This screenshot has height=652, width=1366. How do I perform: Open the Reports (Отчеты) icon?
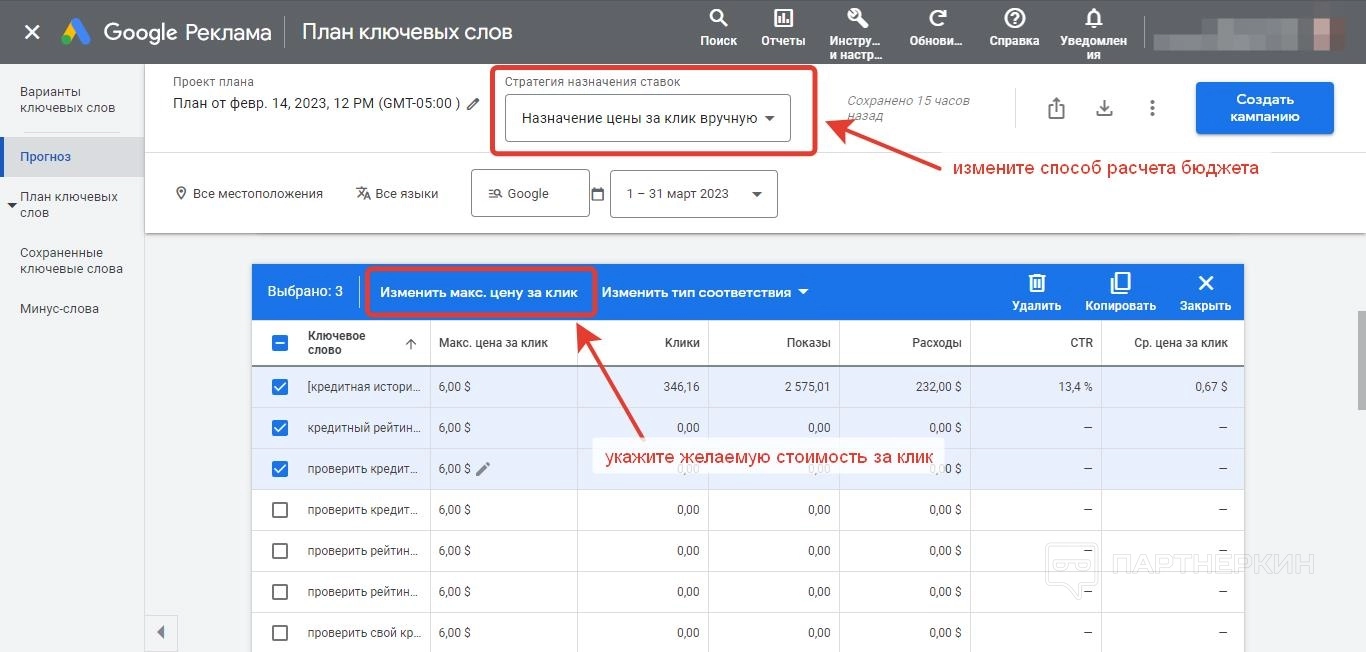tap(783, 19)
